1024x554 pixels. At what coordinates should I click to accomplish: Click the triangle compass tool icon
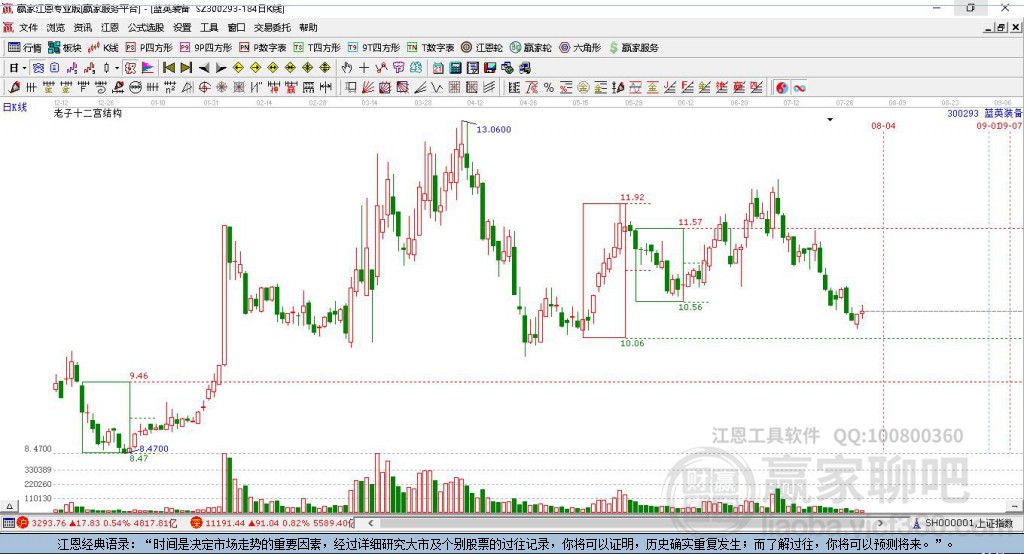(187, 88)
